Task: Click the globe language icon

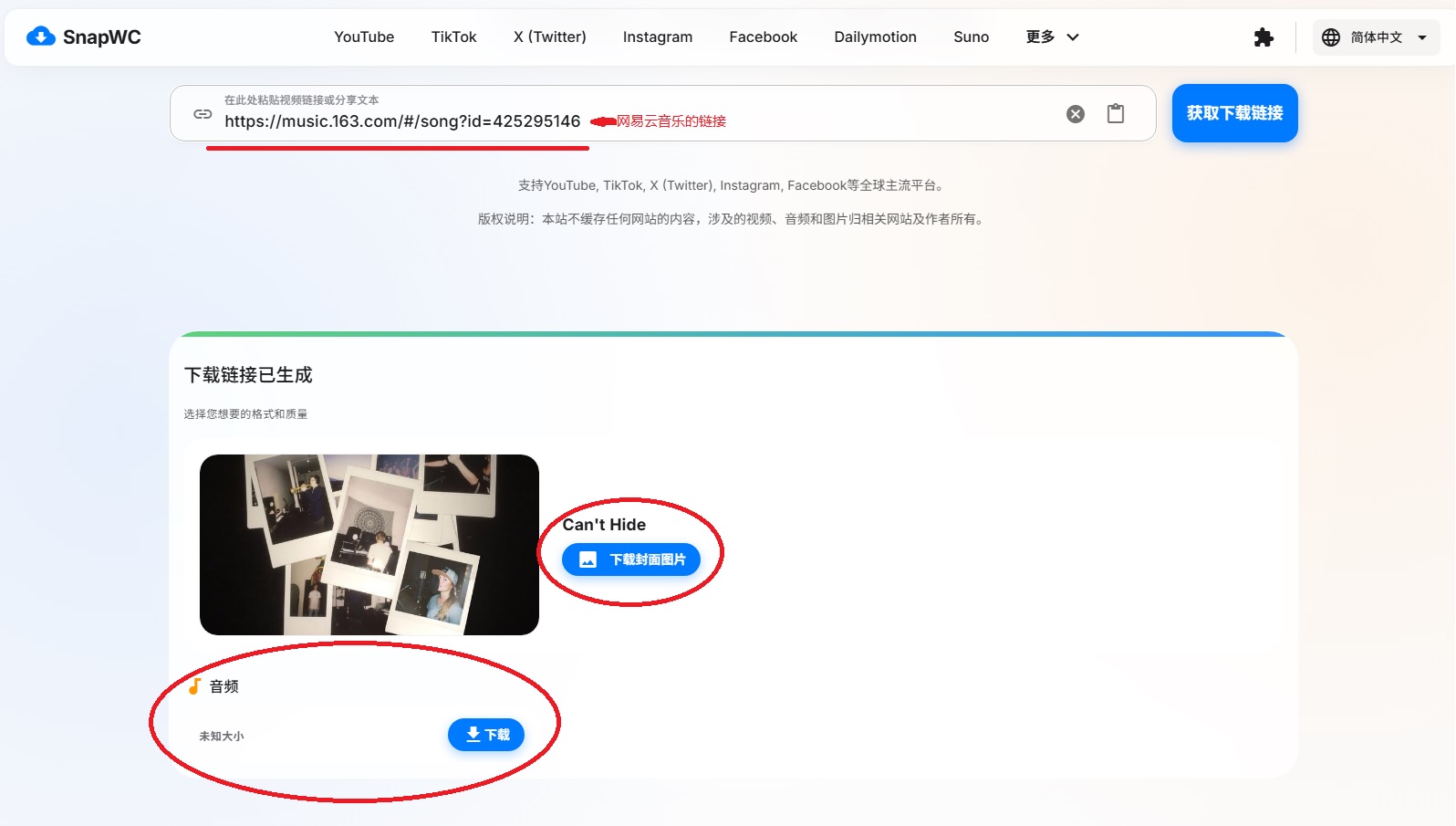Action: (1331, 37)
